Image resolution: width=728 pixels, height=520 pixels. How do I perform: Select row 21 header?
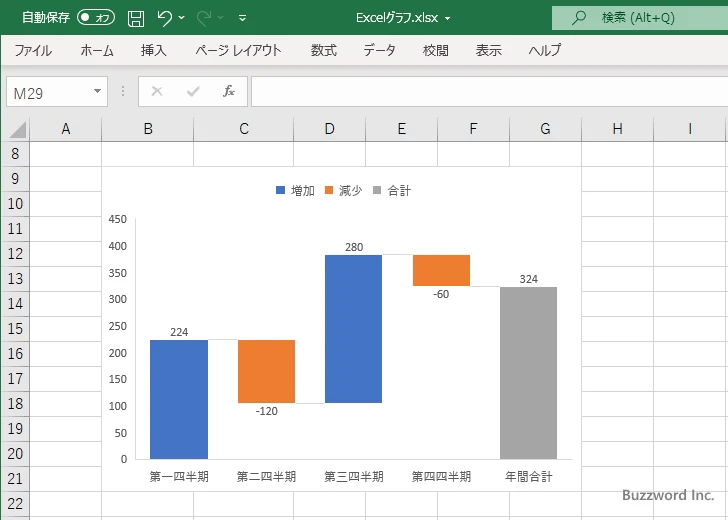[x=15, y=479]
